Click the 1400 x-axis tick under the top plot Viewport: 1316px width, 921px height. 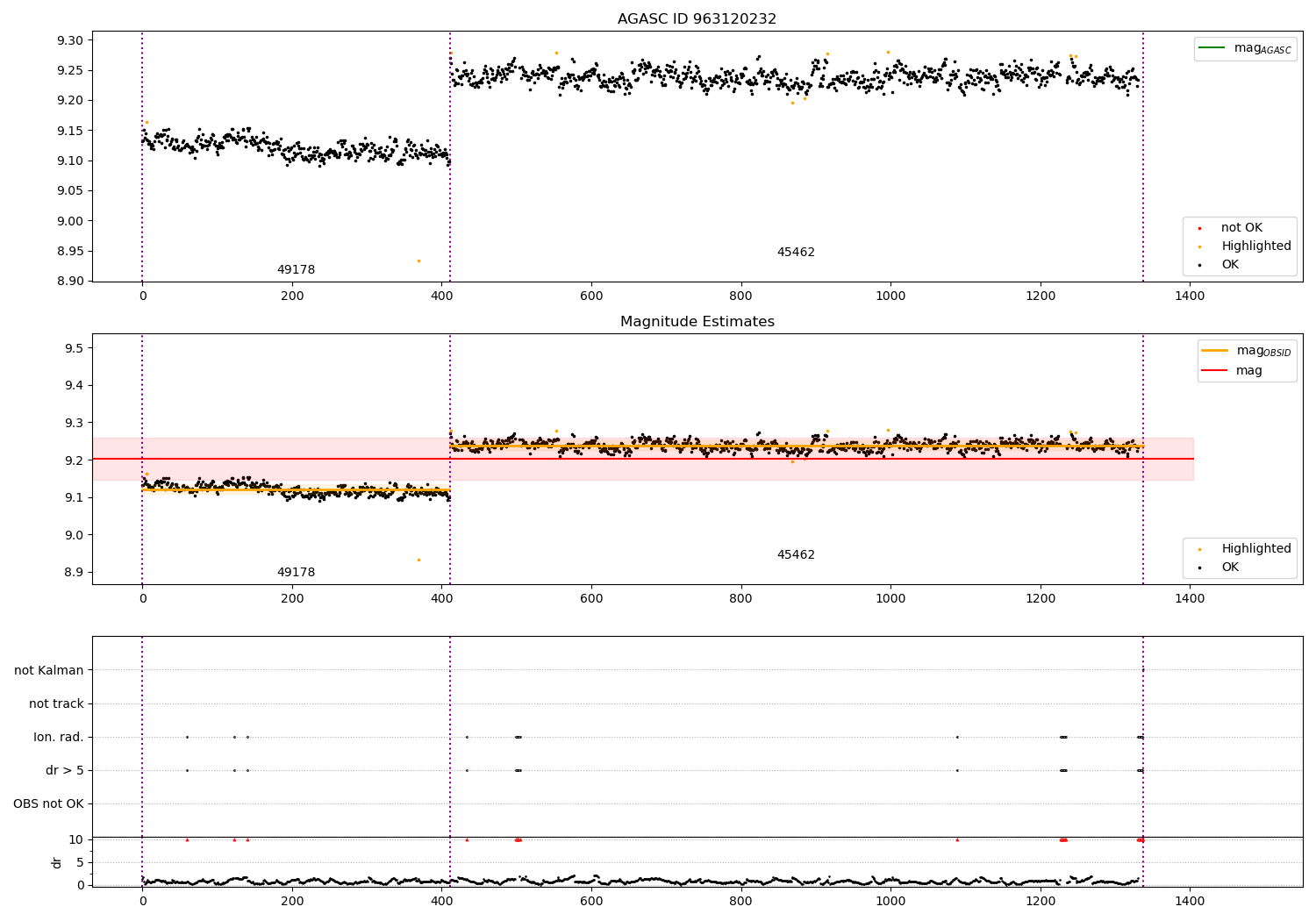(1190, 296)
